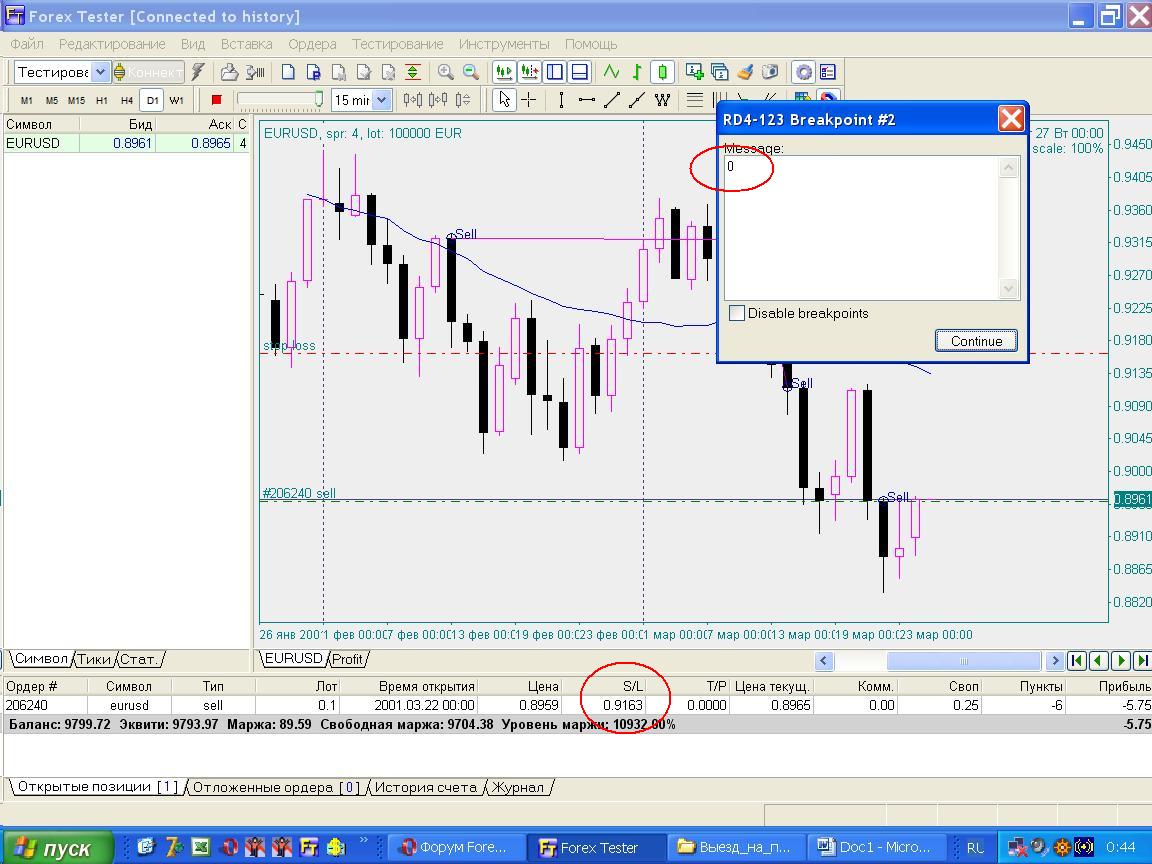Select the crosshair cursor tool
The height and width of the screenshot is (864, 1152).
(x=529, y=100)
